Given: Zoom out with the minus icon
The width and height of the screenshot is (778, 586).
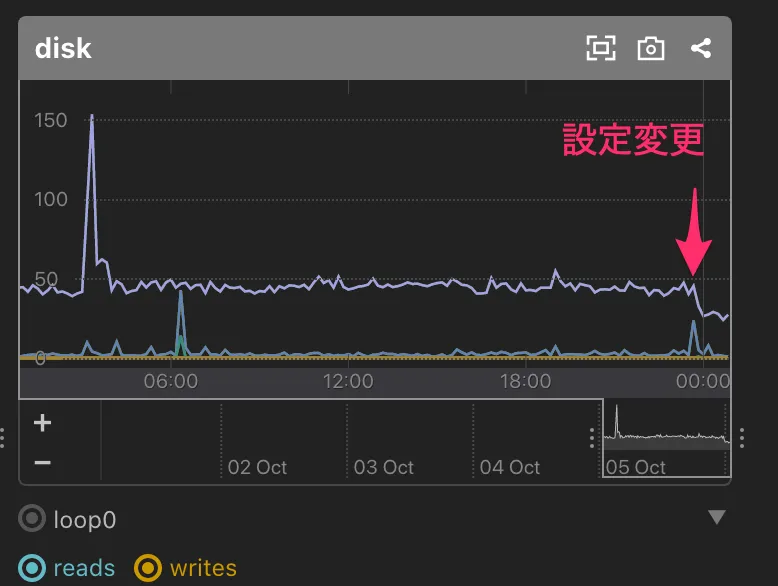Looking at the screenshot, I should point(42,462).
